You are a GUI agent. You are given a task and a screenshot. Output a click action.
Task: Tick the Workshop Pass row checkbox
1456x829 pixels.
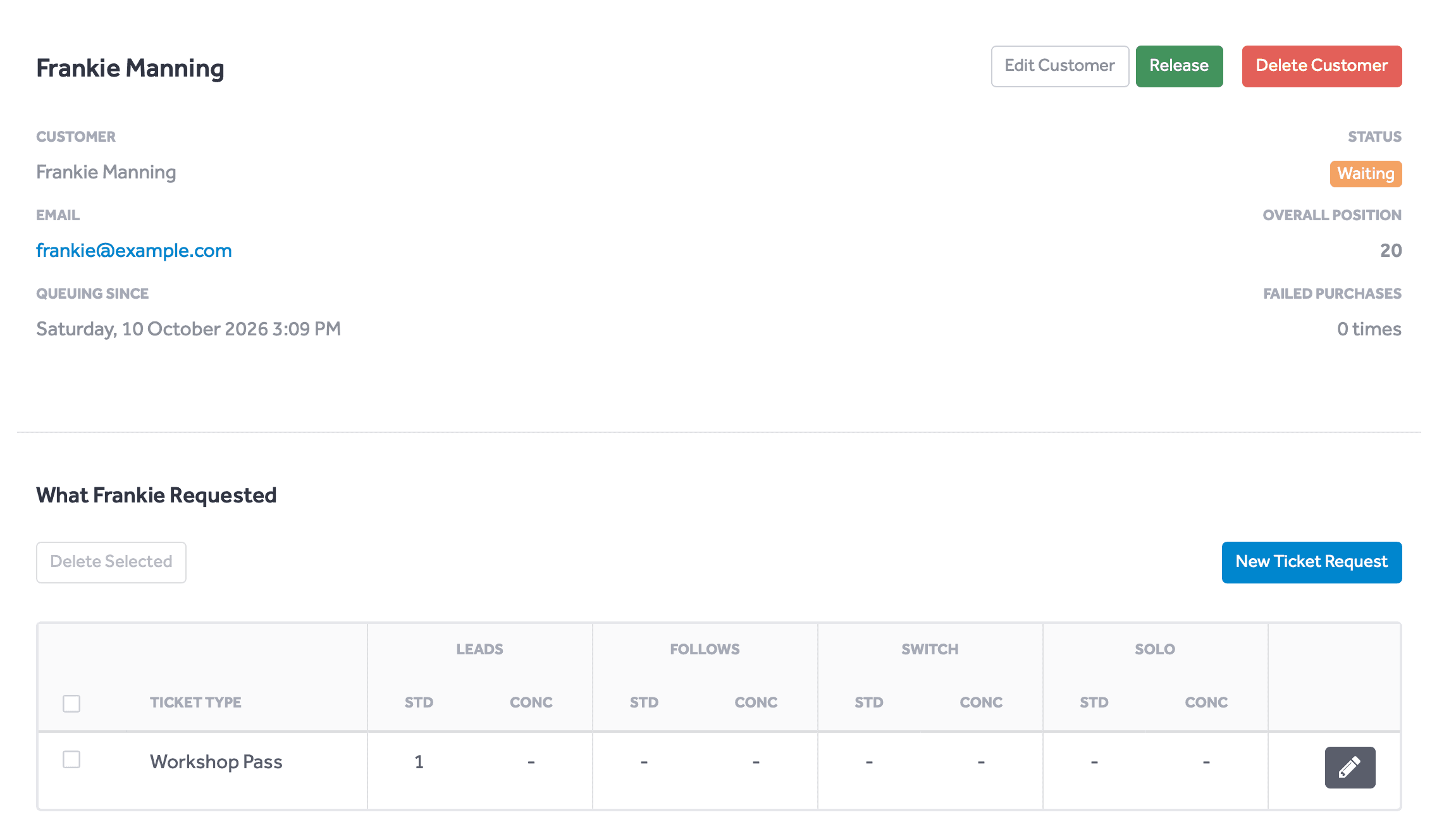(71, 759)
